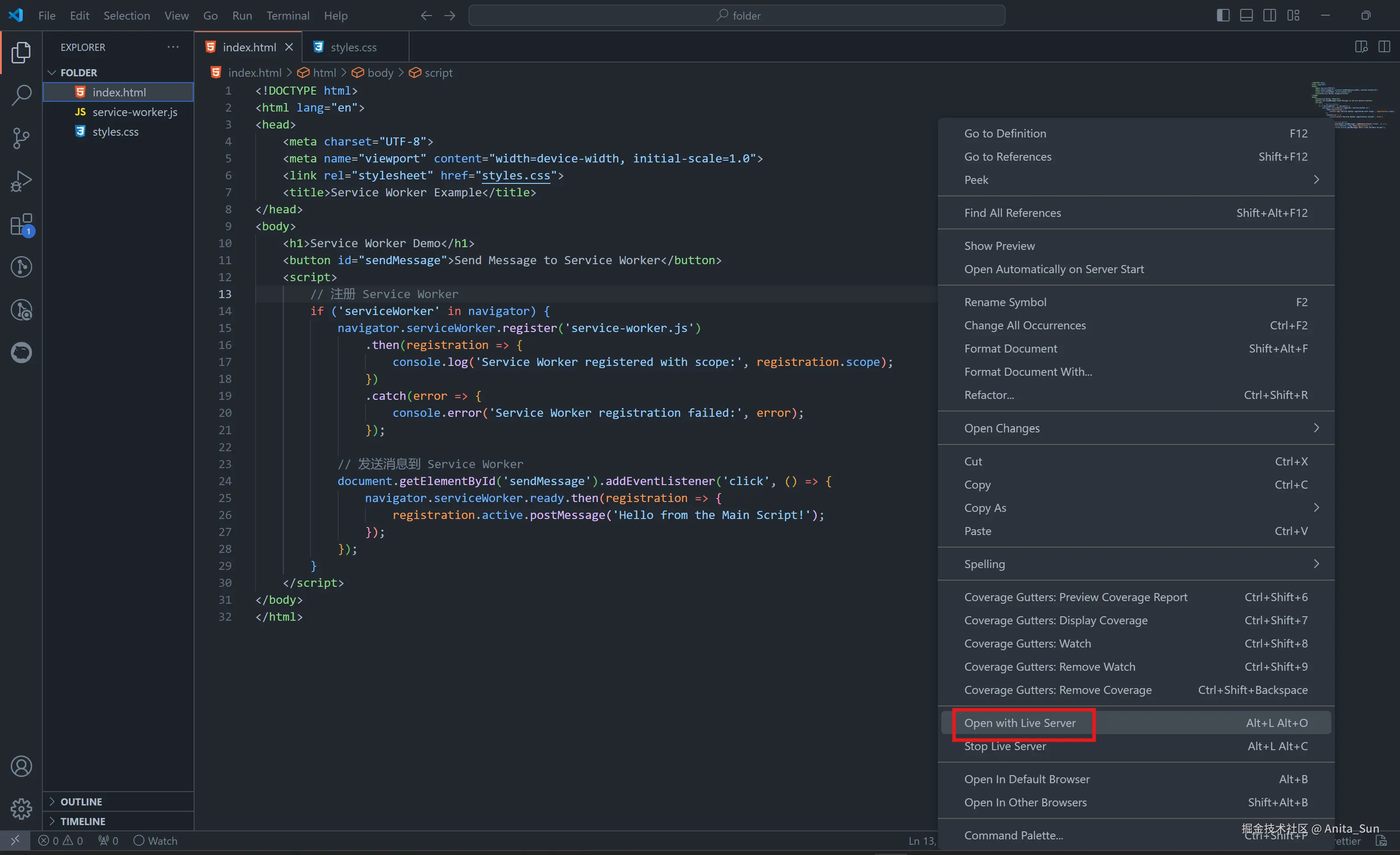Open the Search view in activity bar
The width and height of the screenshot is (1400, 855).
(x=21, y=95)
